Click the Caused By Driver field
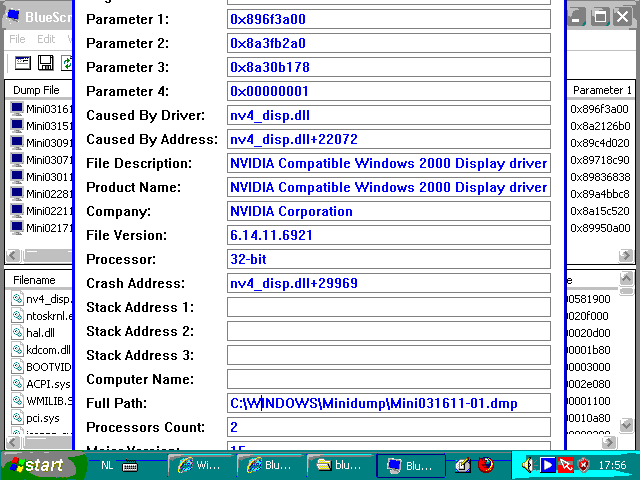The height and width of the screenshot is (480, 640). pyautogui.click(x=389, y=115)
